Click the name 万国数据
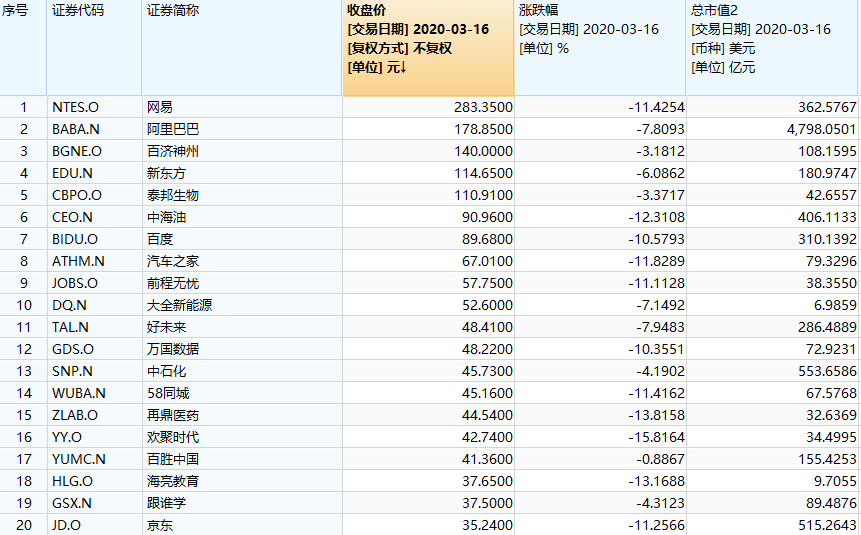 [173, 349]
